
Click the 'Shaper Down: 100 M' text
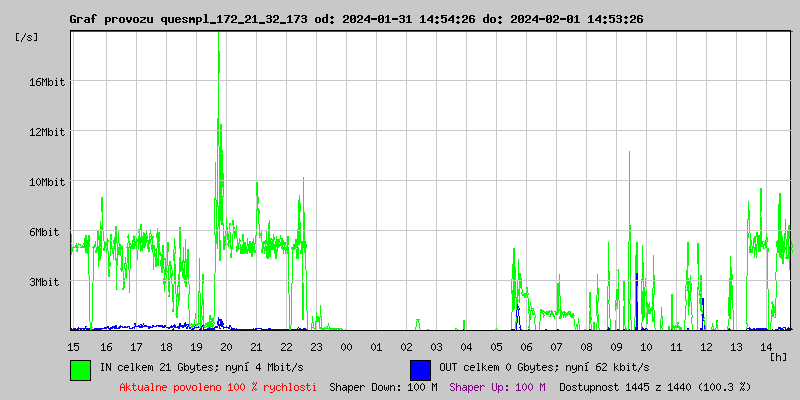click(383, 387)
